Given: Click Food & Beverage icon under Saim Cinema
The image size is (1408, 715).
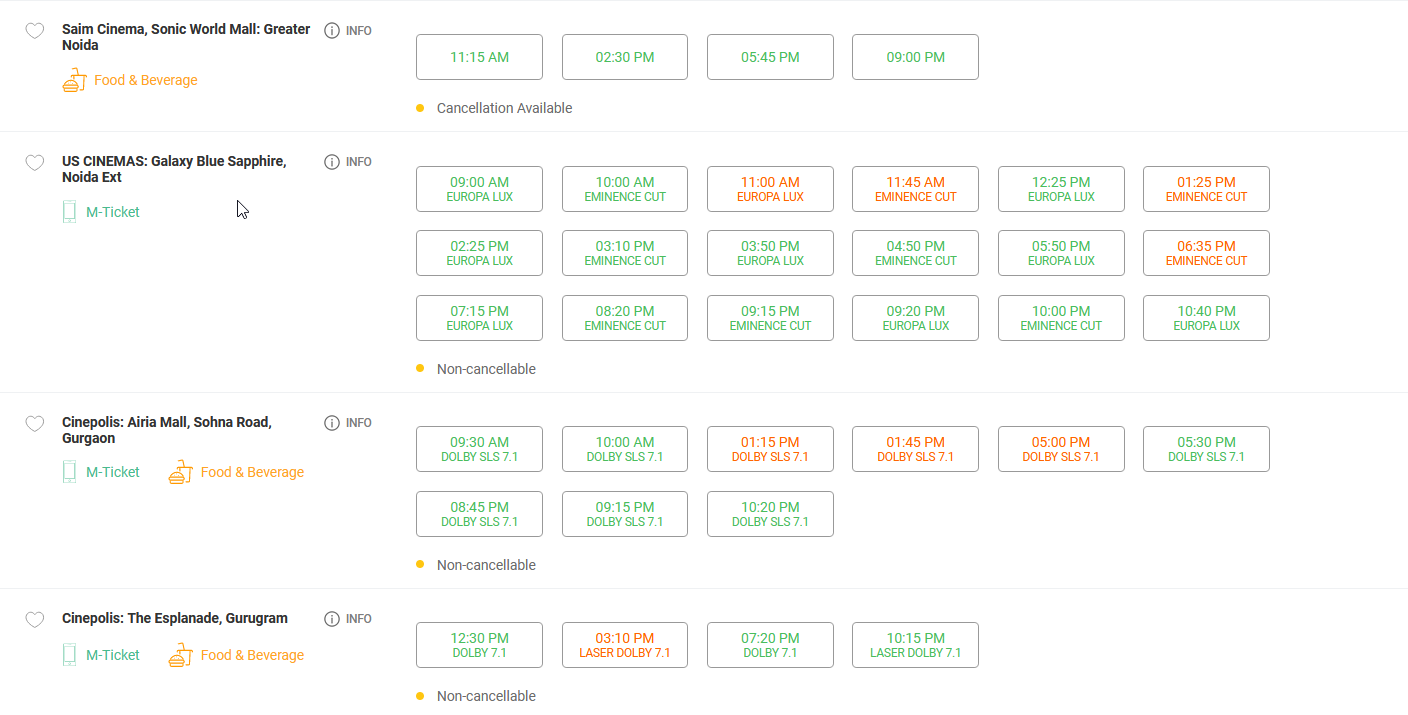Looking at the screenshot, I should pyautogui.click(x=74, y=80).
